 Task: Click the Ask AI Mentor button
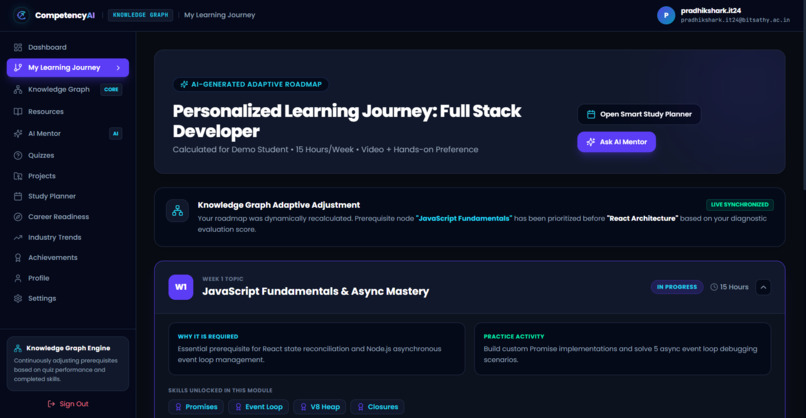616,142
